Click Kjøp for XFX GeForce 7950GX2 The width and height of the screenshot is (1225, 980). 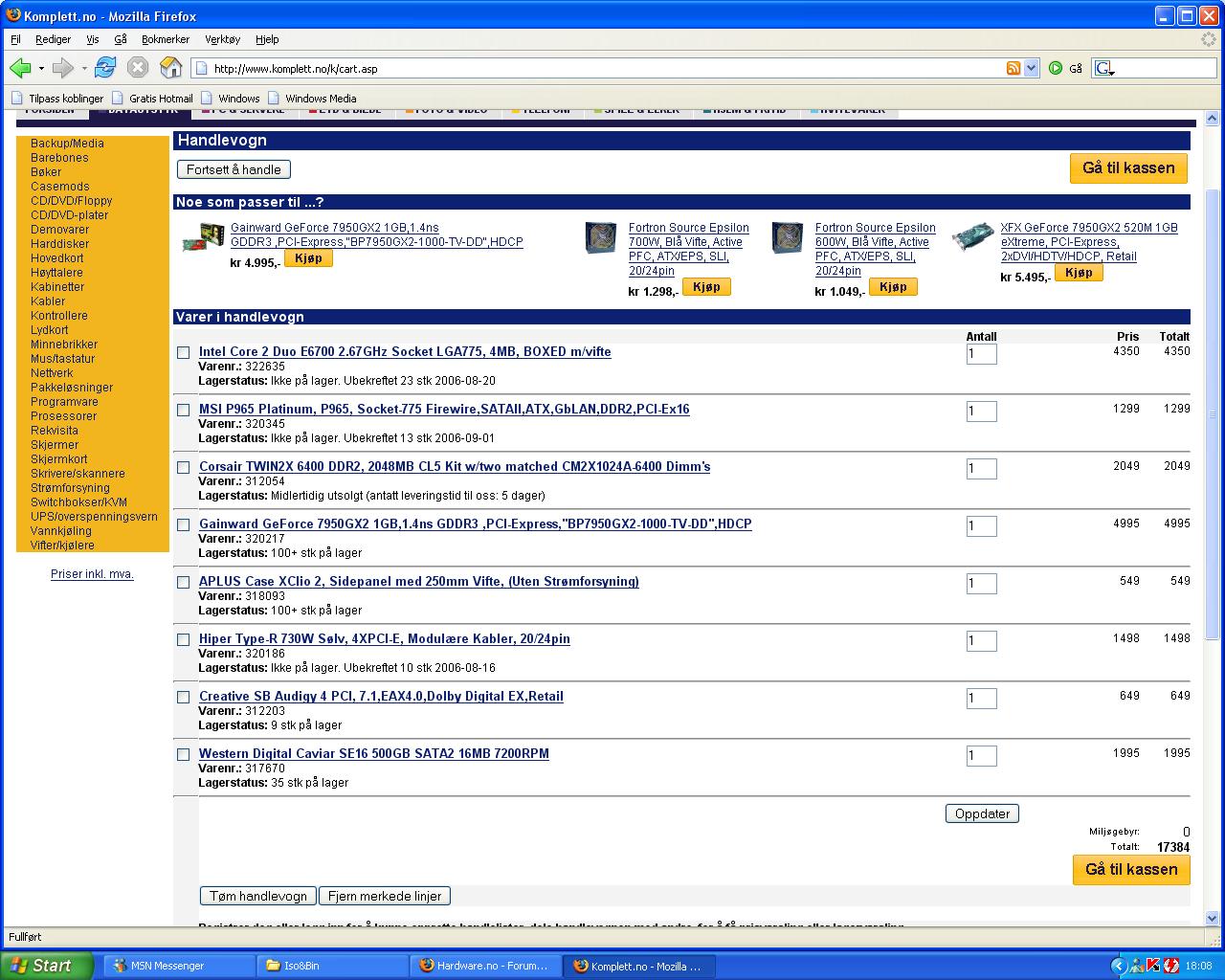pos(1079,273)
